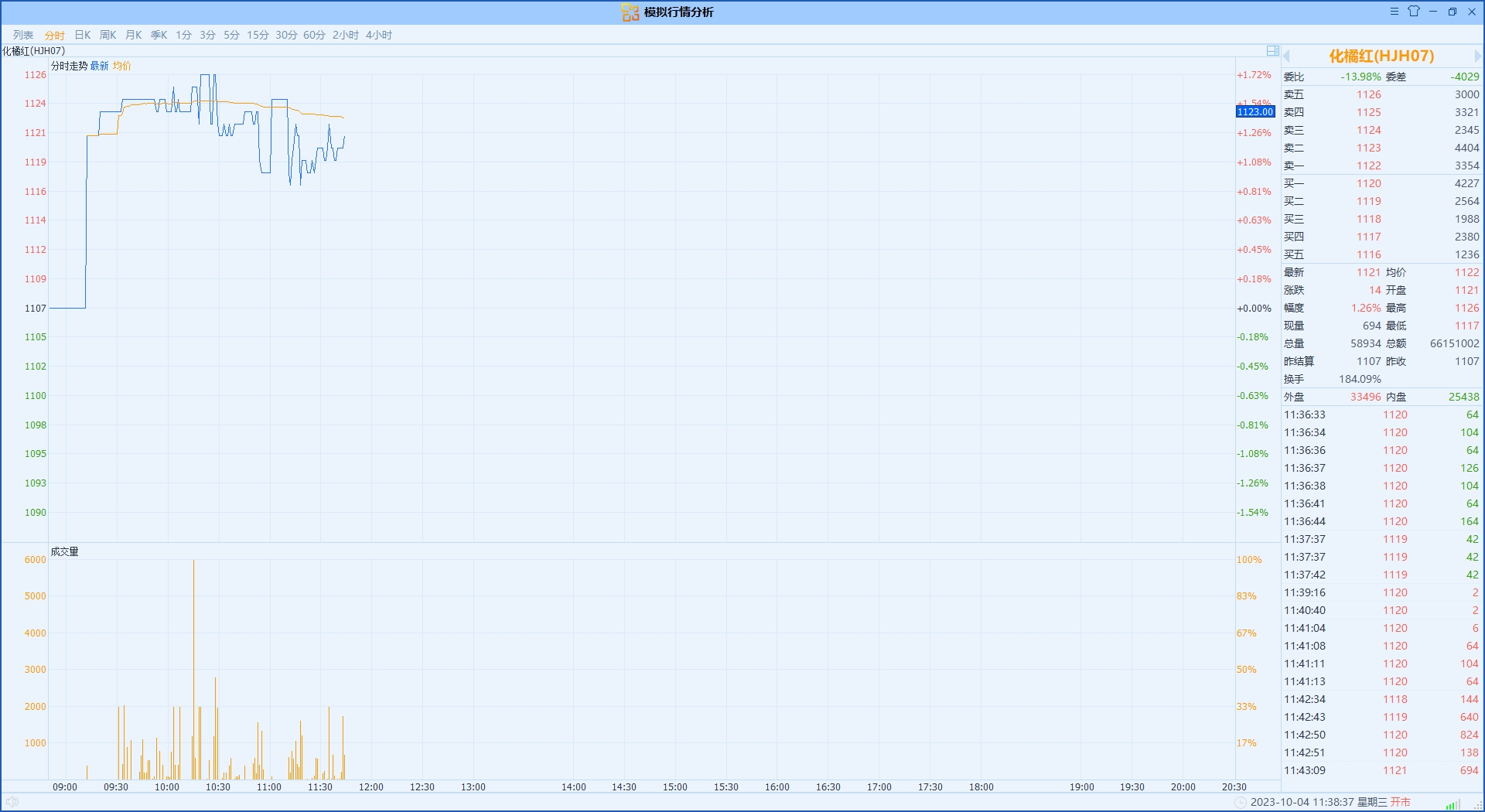Click the 卖三 price 1124 row
The image size is (1485, 812).
pyautogui.click(x=1381, y=130)
